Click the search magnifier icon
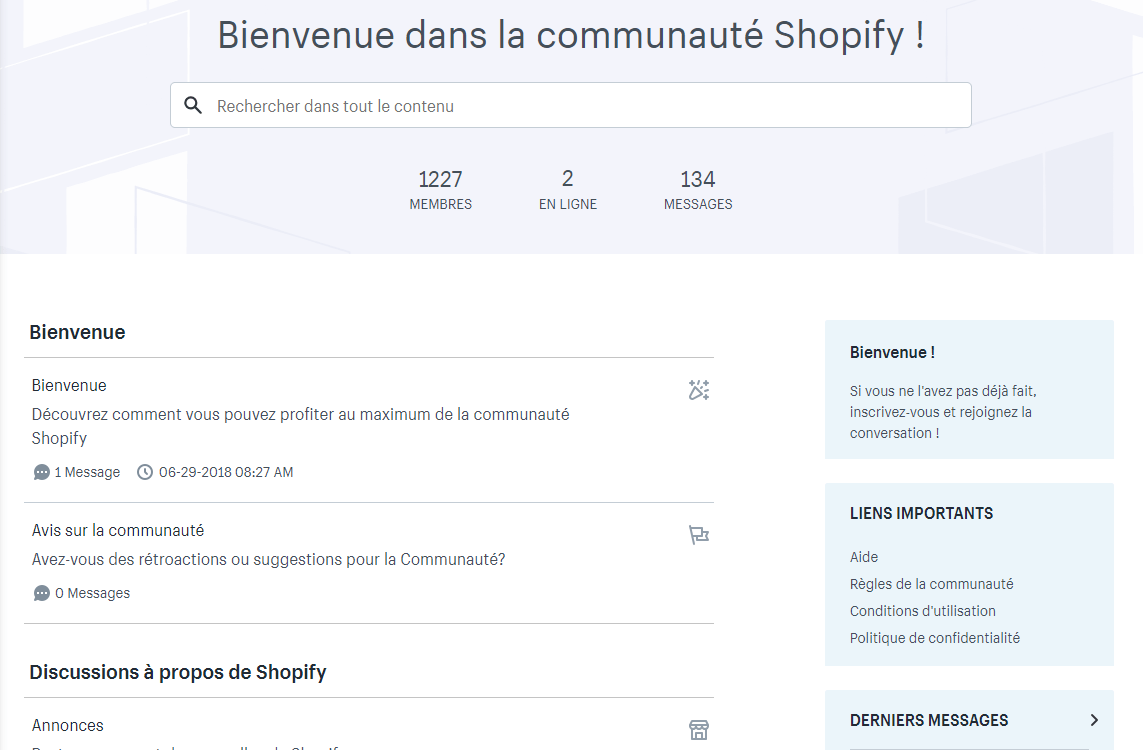 193,106
